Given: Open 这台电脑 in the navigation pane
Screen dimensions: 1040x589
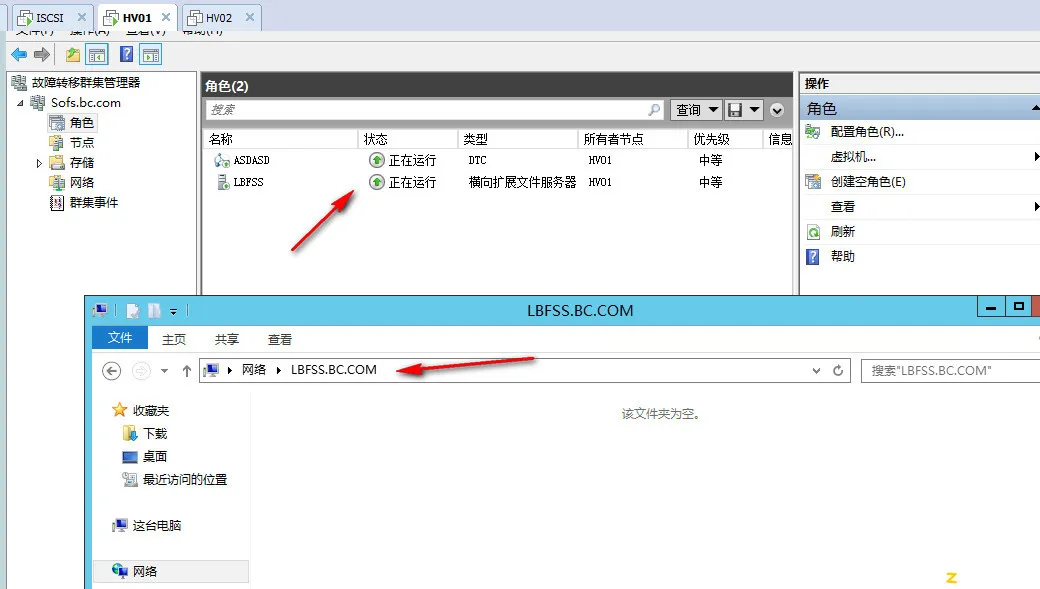Looking at the screenshot, I should coord(157,526).
